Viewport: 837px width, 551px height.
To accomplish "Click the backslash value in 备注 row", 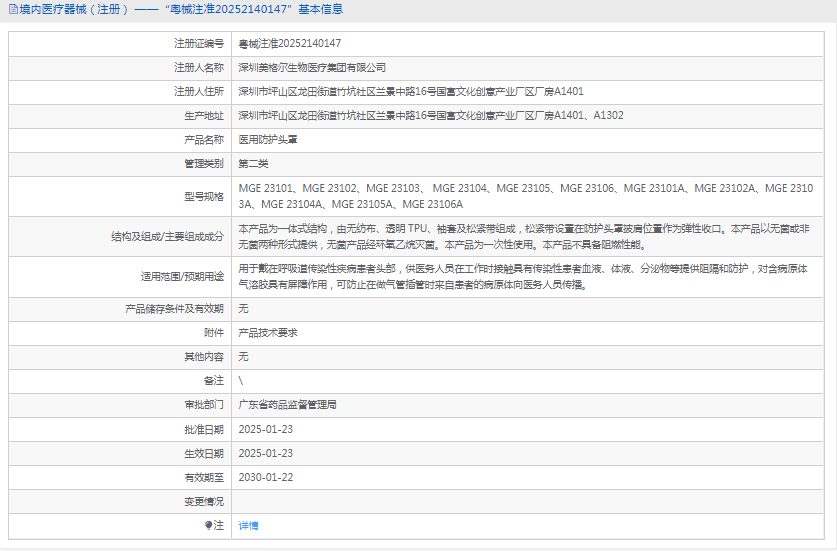I will [x=241, y=381].
